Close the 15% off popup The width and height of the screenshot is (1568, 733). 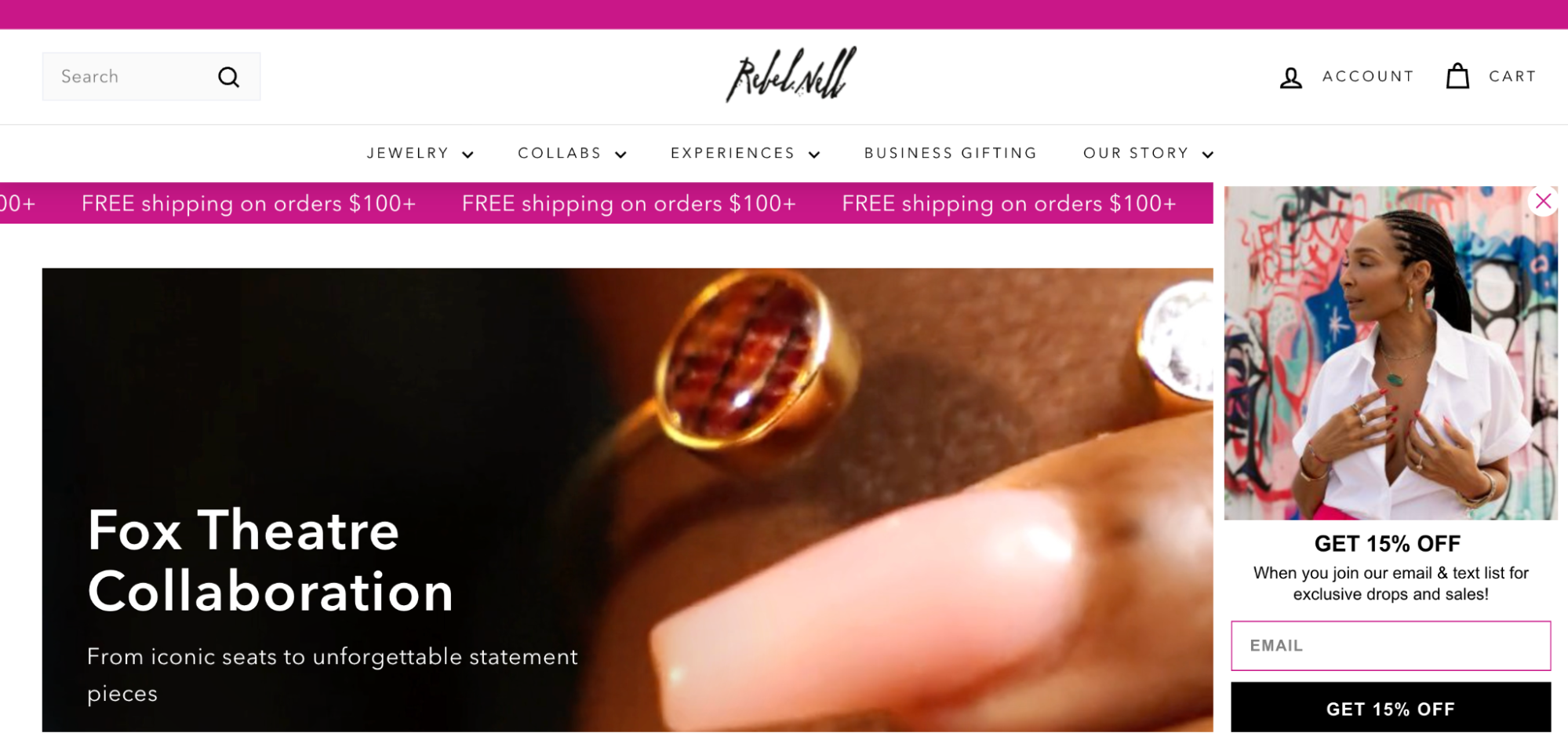point(1543,202)
